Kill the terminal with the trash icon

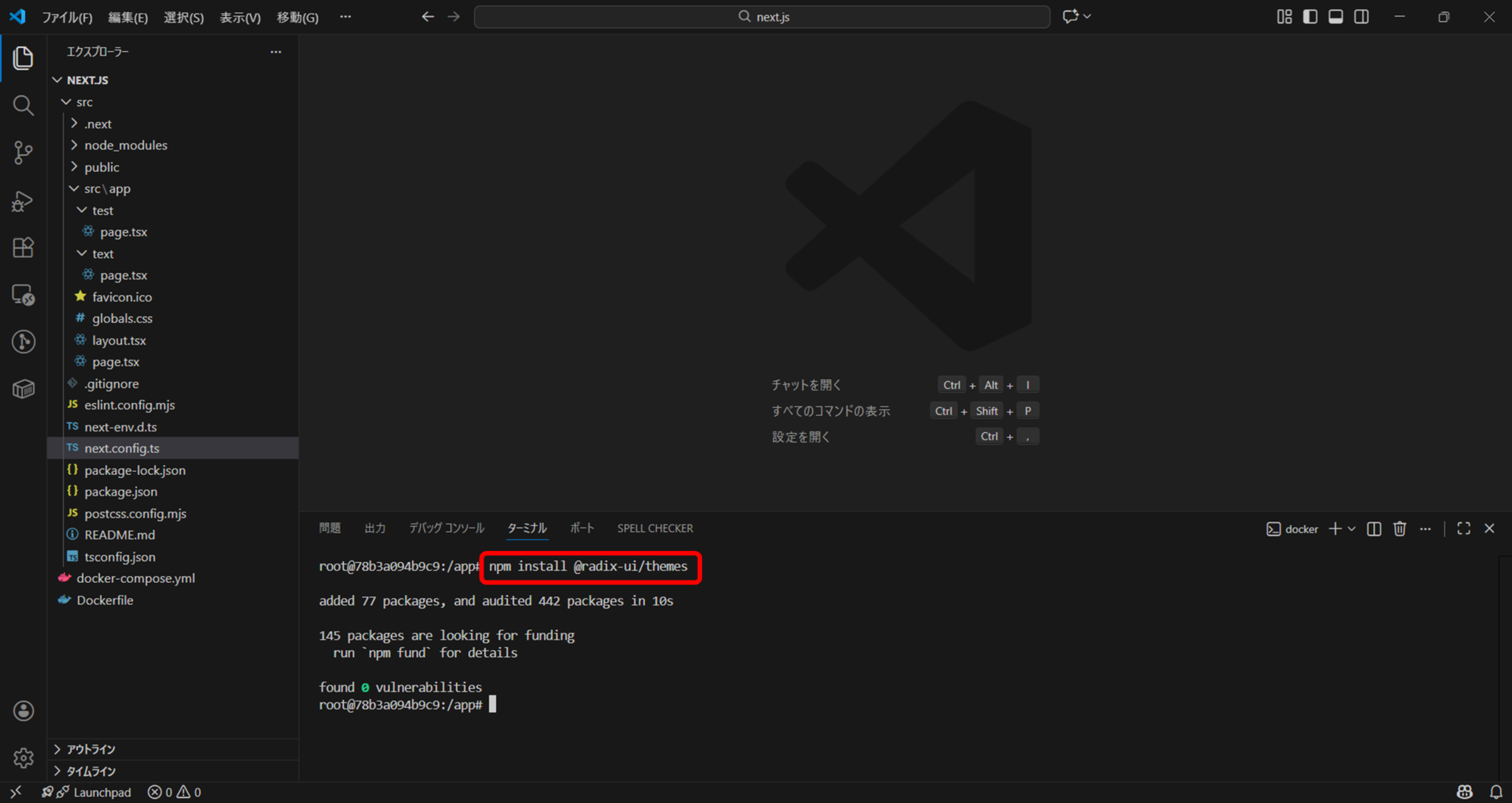tap(1400, 528)
